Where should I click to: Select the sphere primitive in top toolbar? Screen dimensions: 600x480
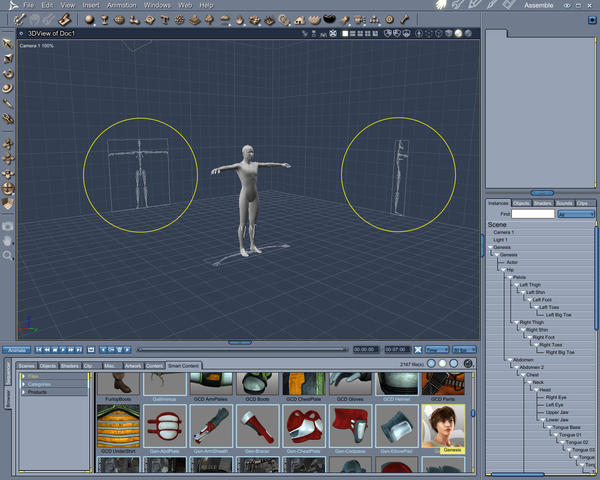pos(89,19)
